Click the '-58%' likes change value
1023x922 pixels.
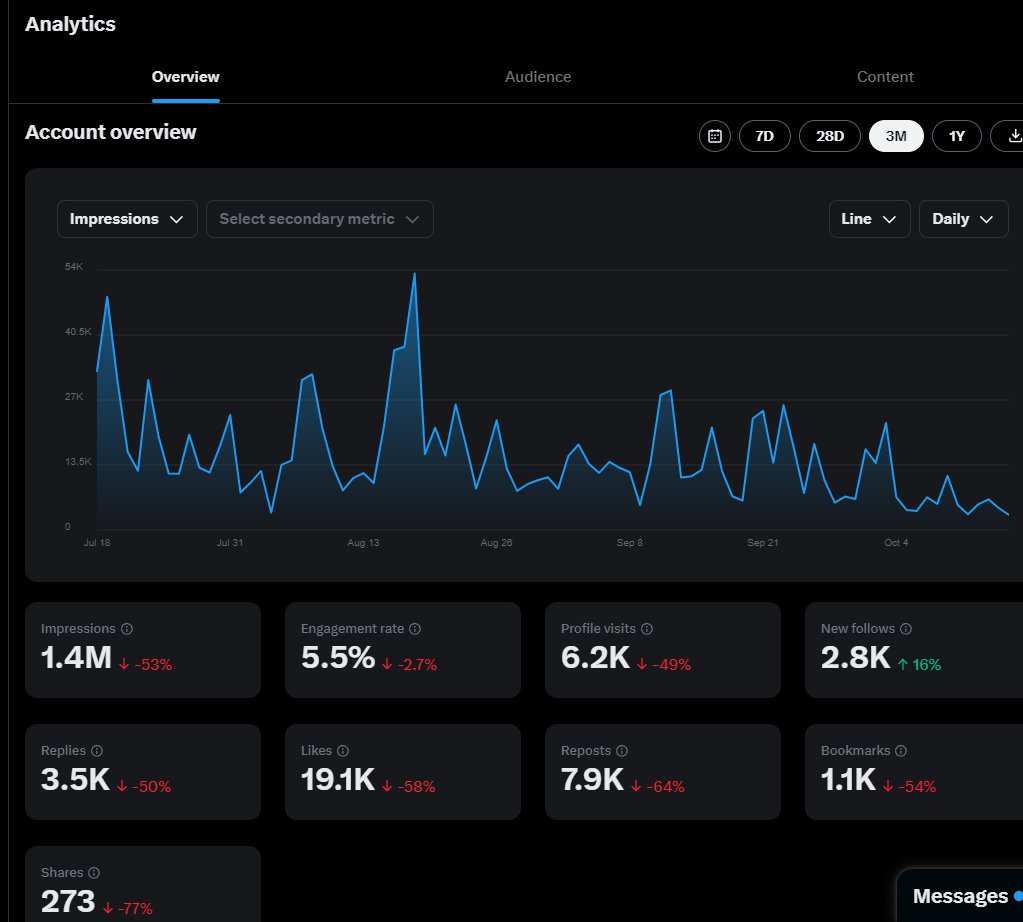tap(416, 787)
